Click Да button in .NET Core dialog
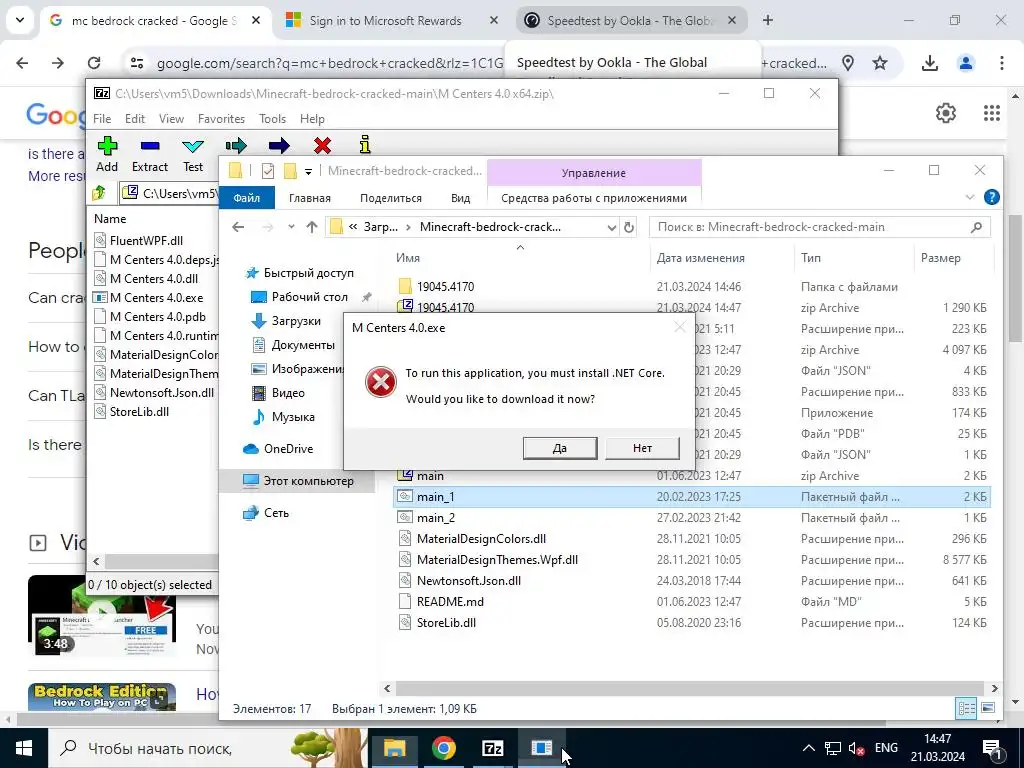 560,448
